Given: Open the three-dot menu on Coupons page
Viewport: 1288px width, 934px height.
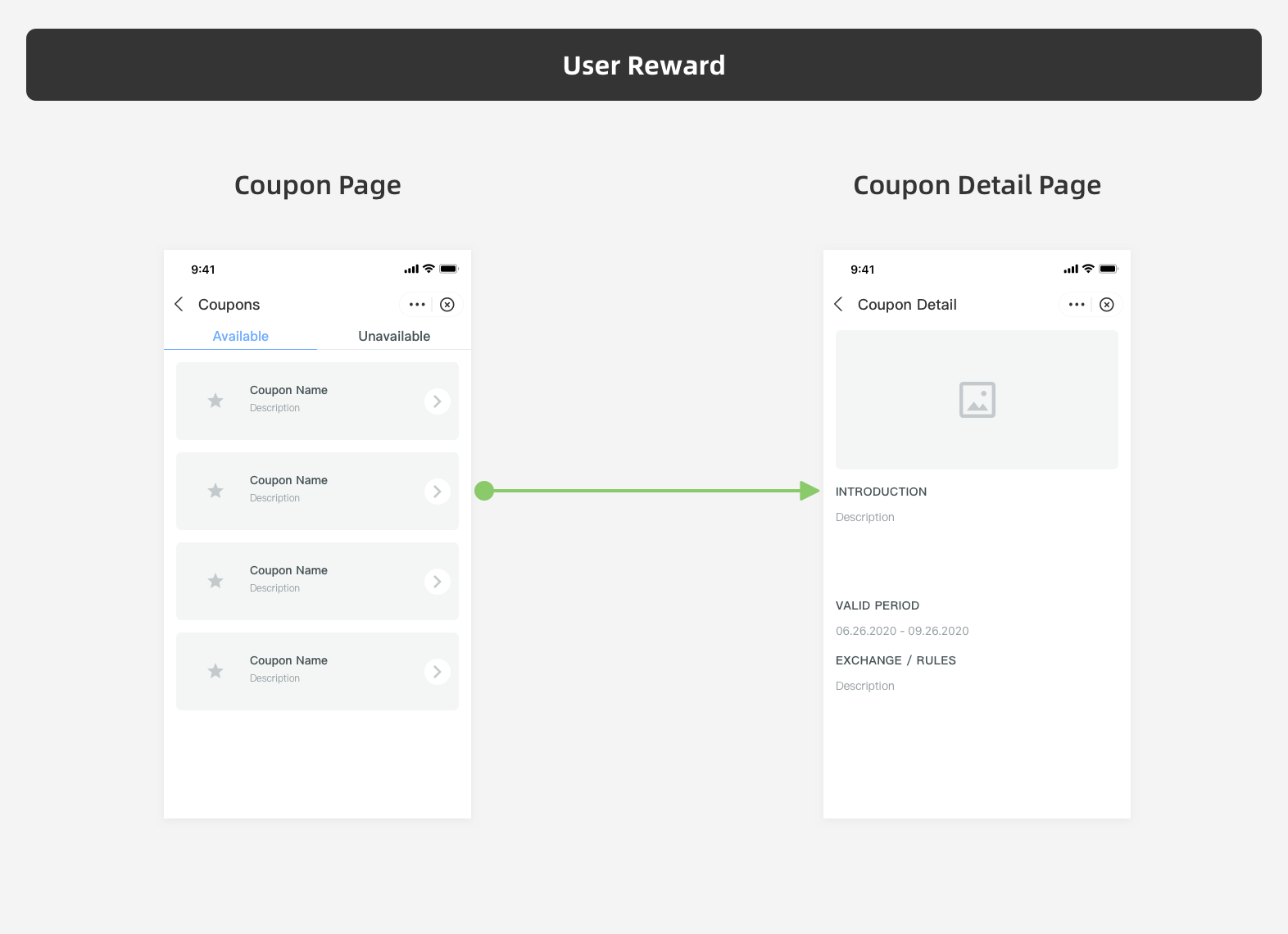Looking at the screenshot, I should [x=417, y=305].
